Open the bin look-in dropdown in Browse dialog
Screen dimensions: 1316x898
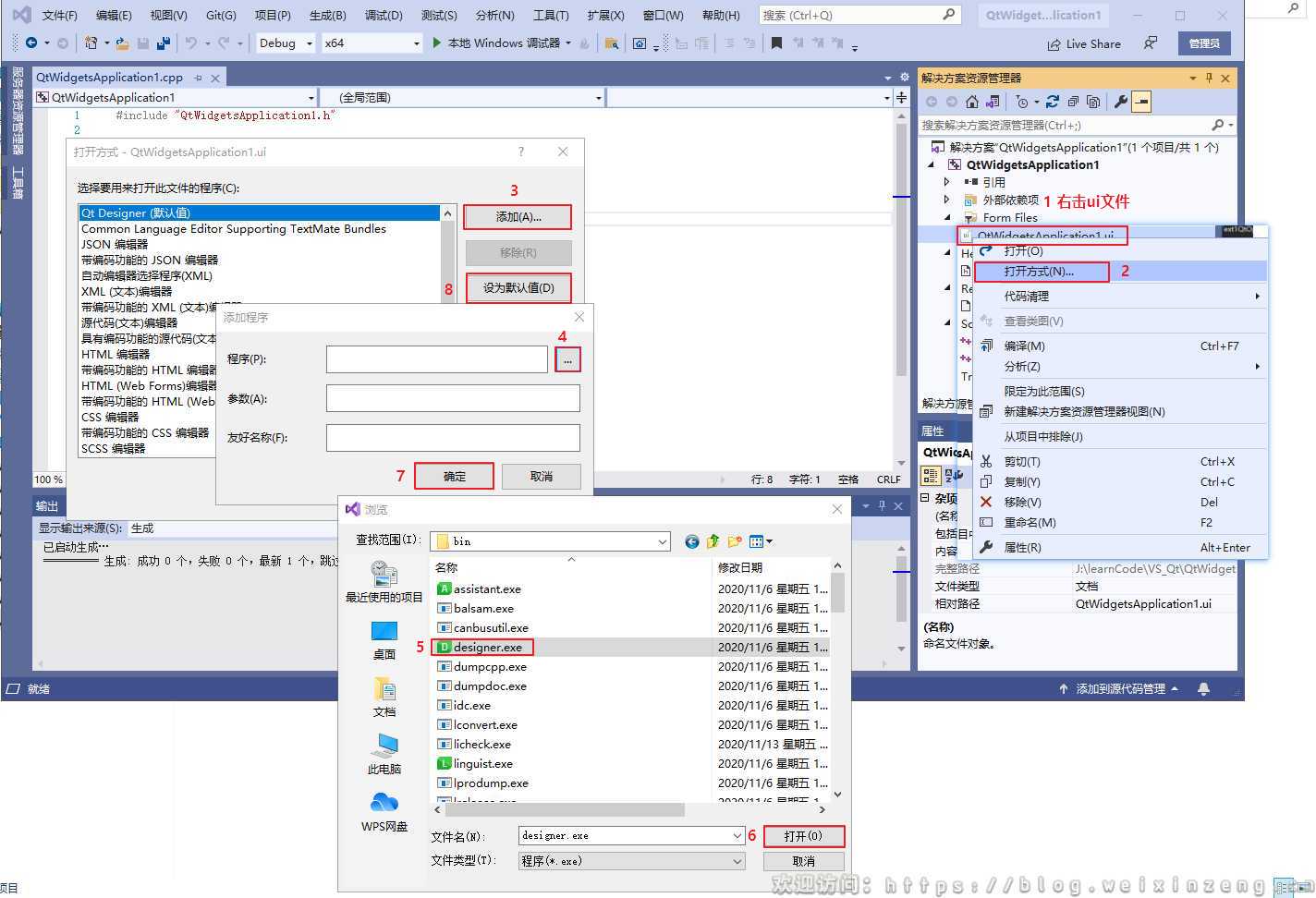point(663,541)
